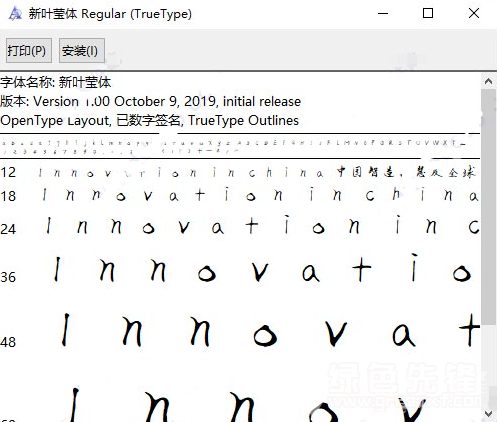Click the 24 point size label
The height and width of the screenshot is (422, 497).
(8, 229)
